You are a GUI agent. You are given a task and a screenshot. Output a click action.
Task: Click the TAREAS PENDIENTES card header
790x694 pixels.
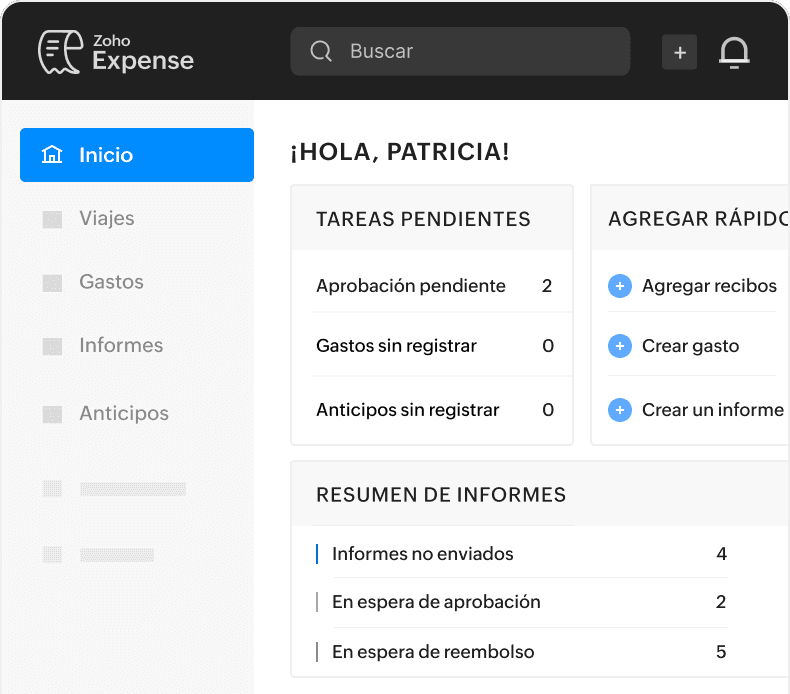tap(432, 218)
